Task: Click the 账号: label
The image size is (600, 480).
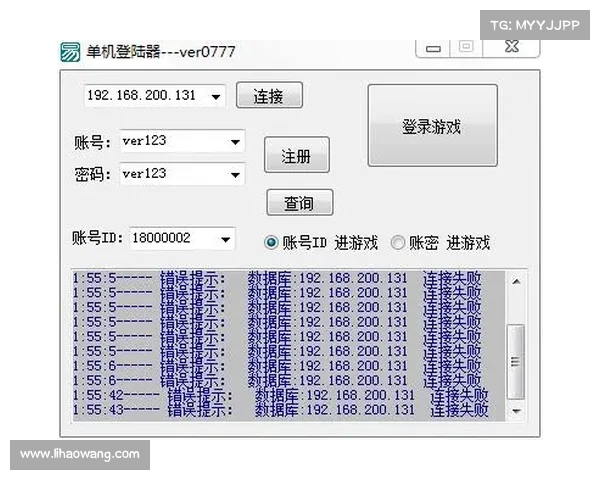Action: coord(93,142)
